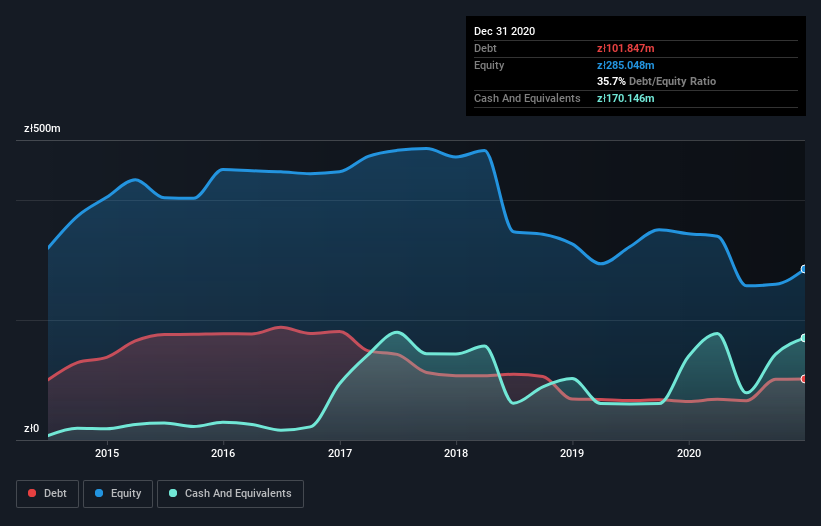Click the 2020 x-axis label

tap(689, 453)
